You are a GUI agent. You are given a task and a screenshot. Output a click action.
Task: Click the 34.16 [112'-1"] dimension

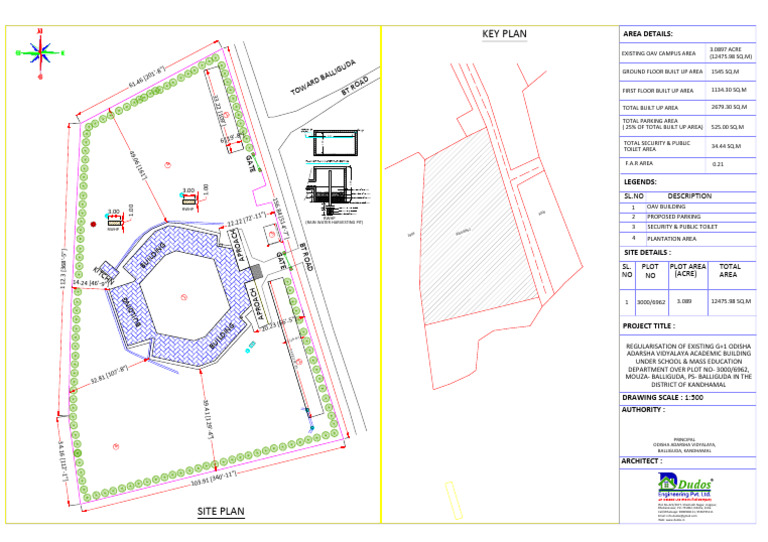[63, 461]
